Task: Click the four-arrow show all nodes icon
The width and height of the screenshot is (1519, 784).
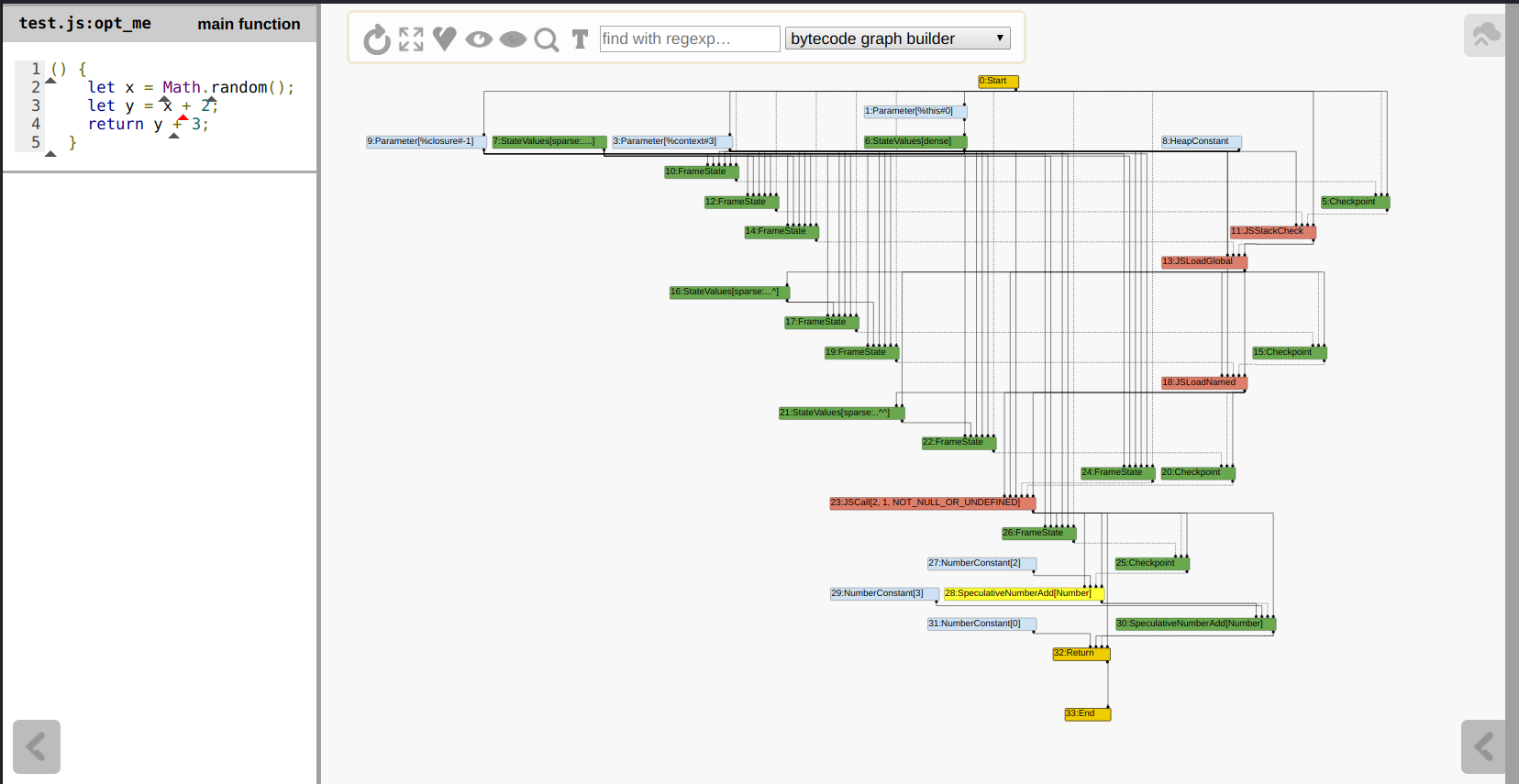Action: point(411,39)
